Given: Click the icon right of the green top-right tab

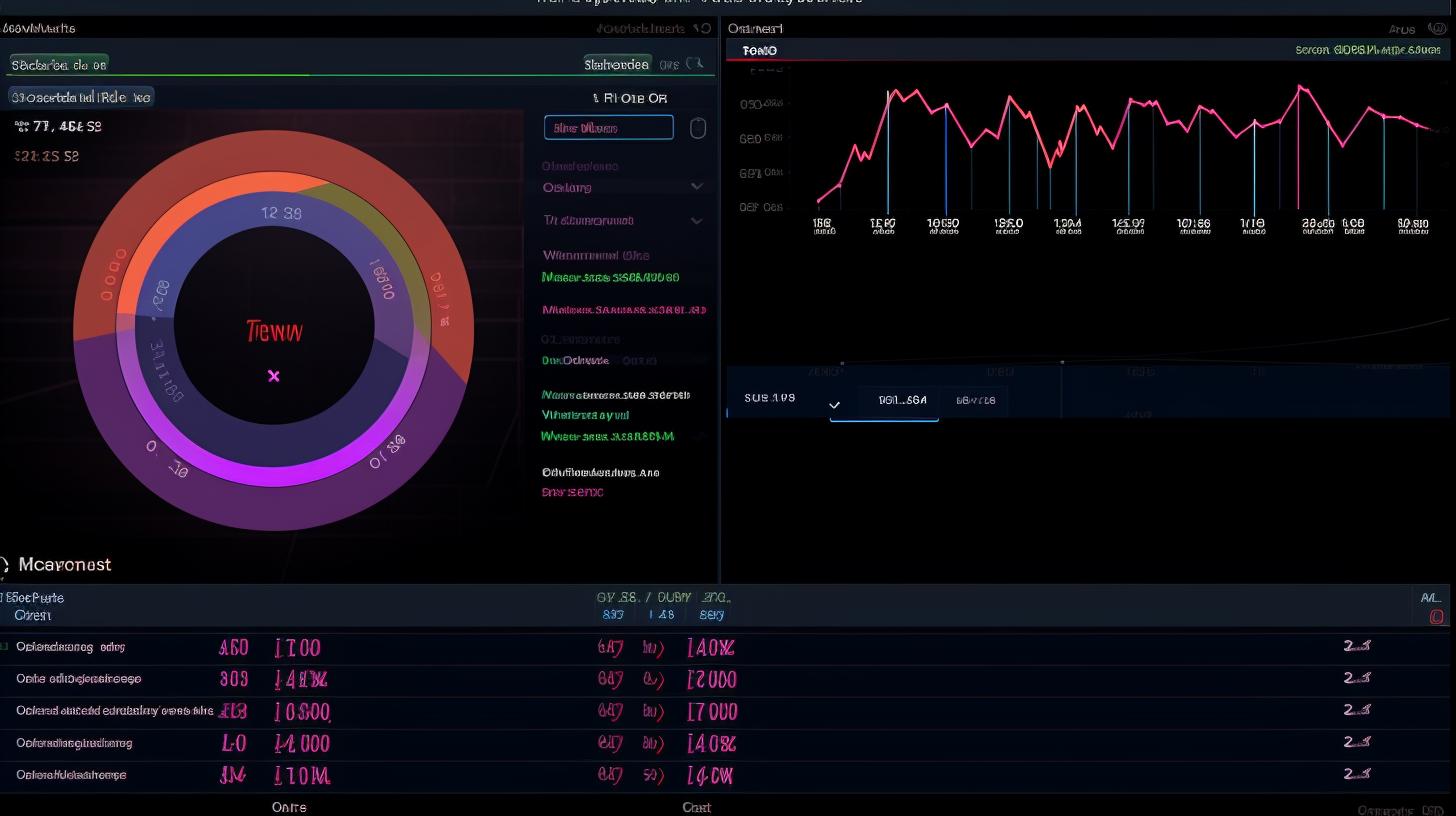Looking at the screenshot, I should point(696,65).
